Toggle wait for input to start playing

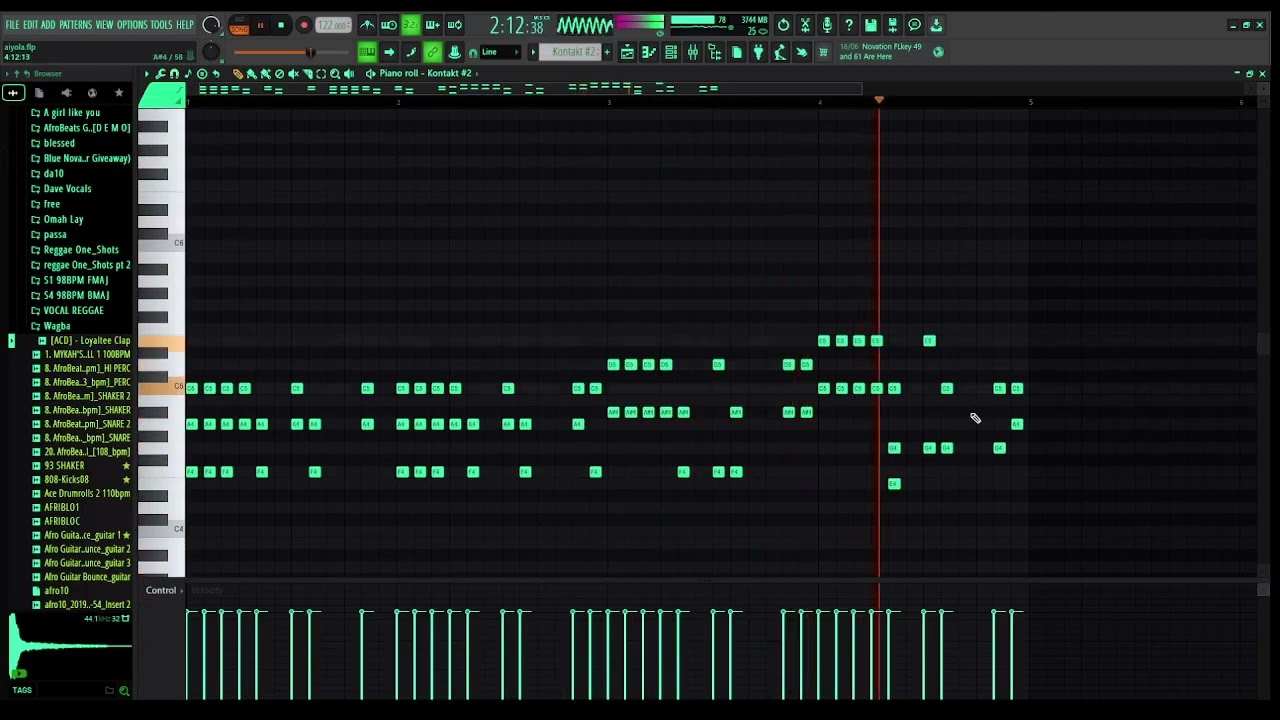click(389, 25)
